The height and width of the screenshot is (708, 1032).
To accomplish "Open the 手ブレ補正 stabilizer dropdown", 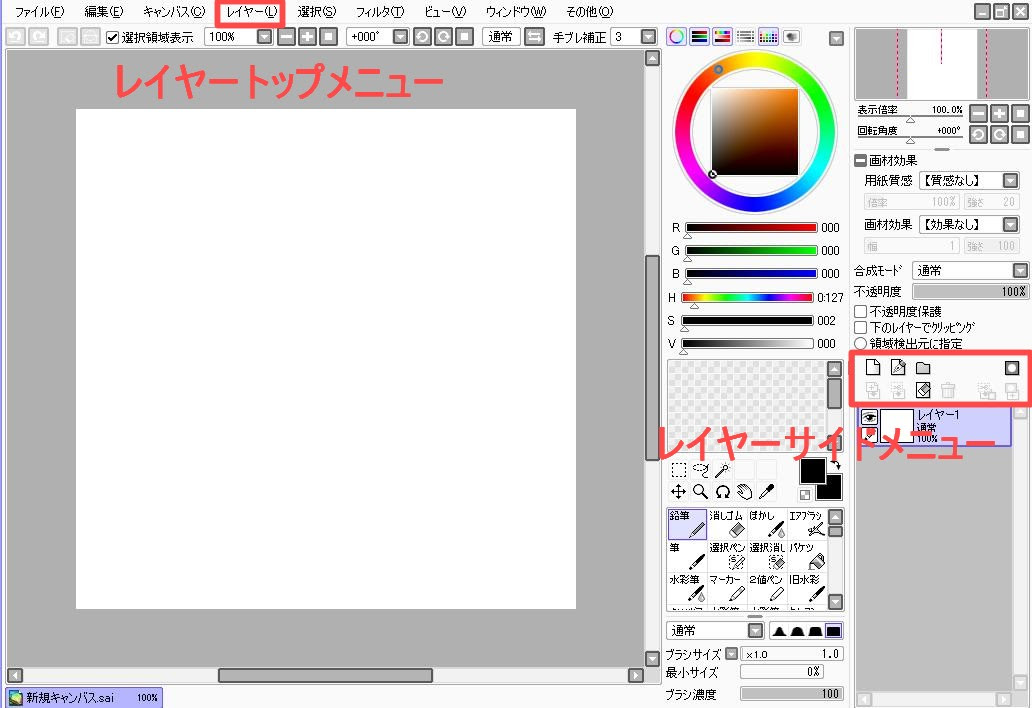I will [x=648, y=37].
